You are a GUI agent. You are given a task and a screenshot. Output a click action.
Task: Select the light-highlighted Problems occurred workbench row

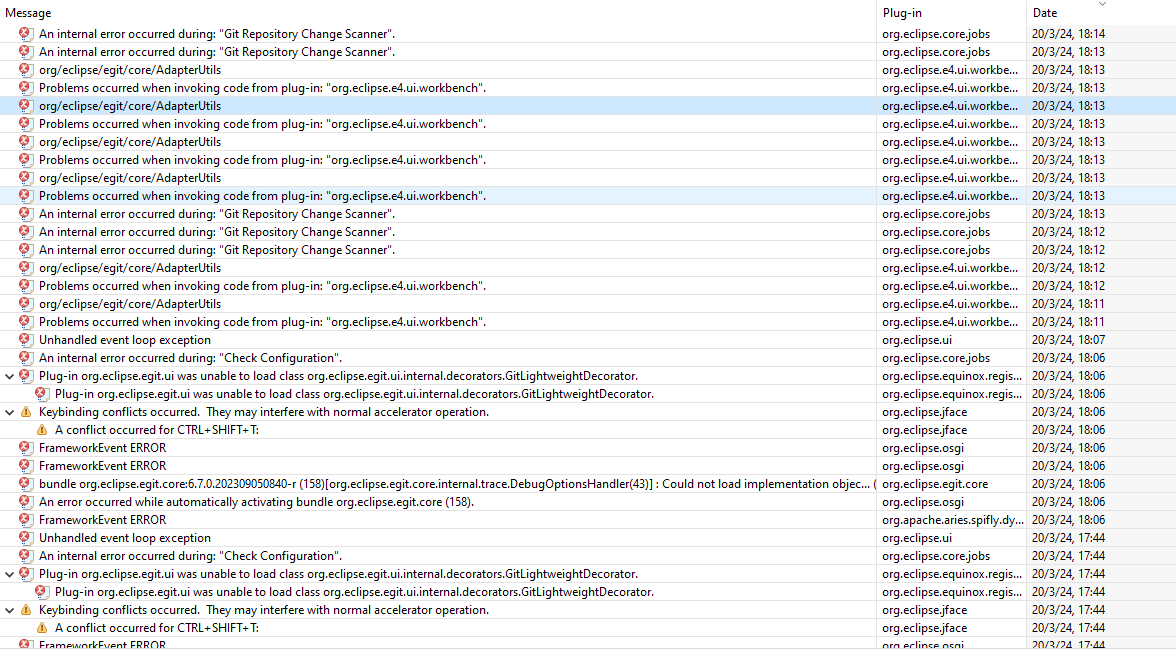point(588,196)
